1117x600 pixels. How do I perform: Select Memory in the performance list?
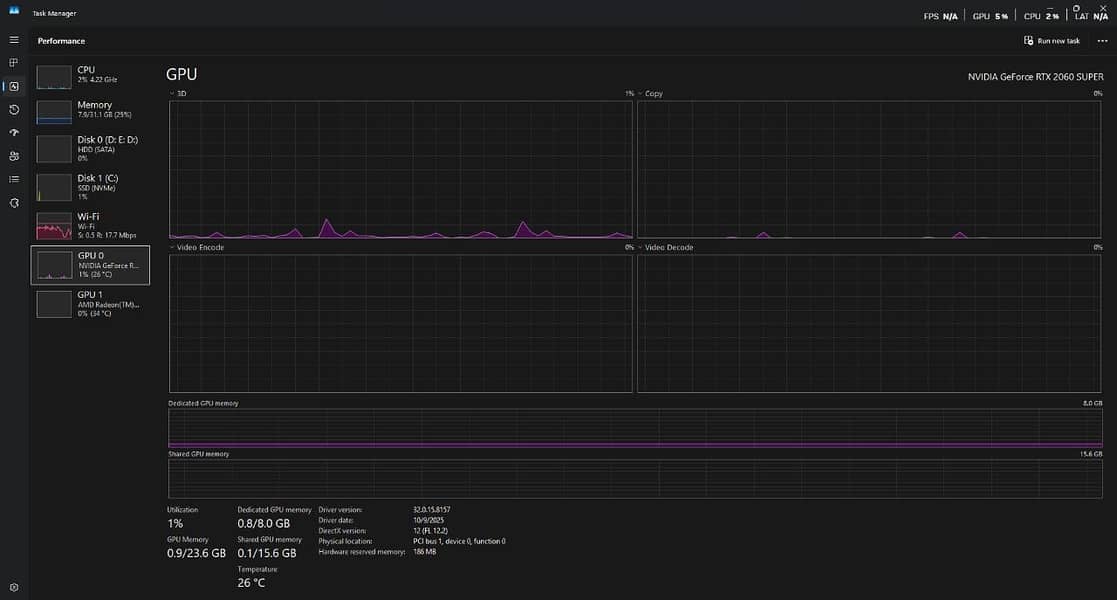pyautogui.click(x=90, y=110)
